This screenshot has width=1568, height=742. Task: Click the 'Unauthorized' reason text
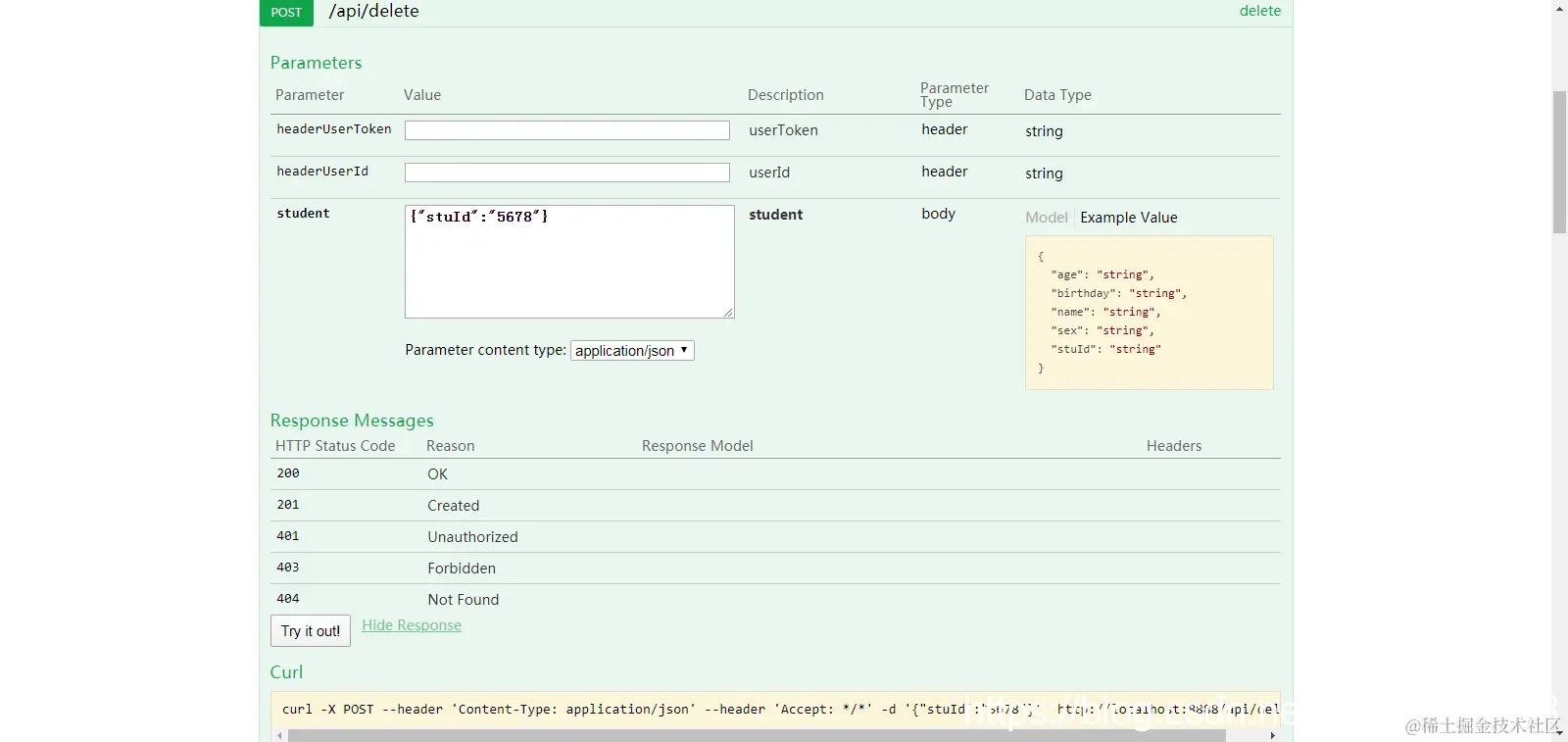(472, 537)
